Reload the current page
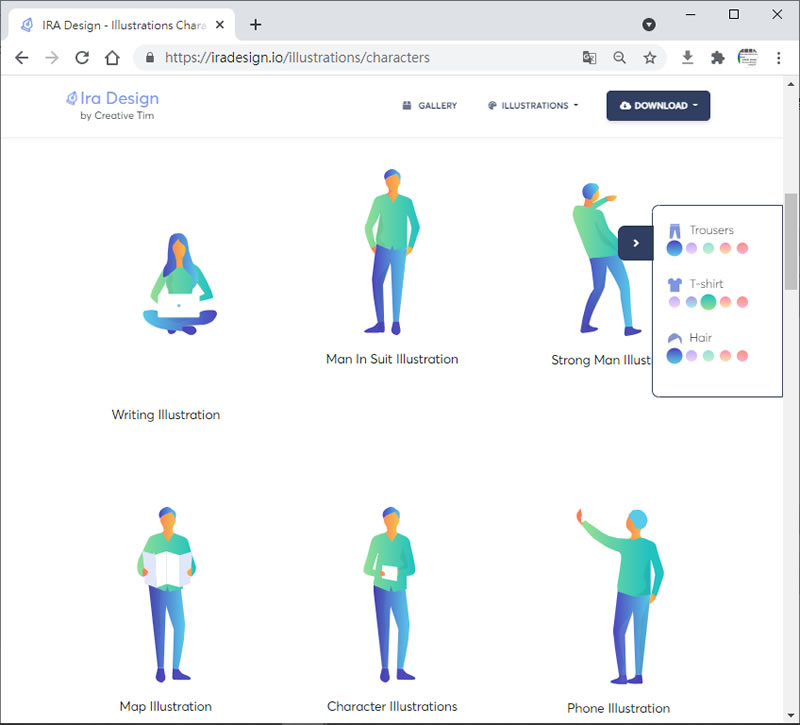 (82, 58)
